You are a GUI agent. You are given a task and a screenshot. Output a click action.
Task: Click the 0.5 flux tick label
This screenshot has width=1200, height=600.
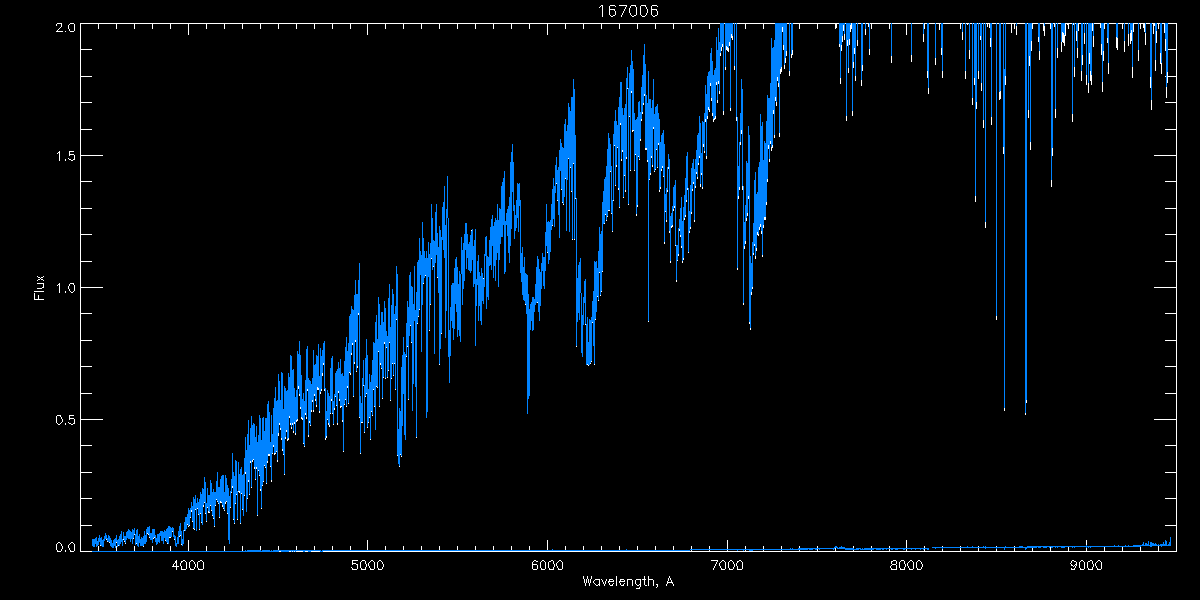tap(65, 420)
